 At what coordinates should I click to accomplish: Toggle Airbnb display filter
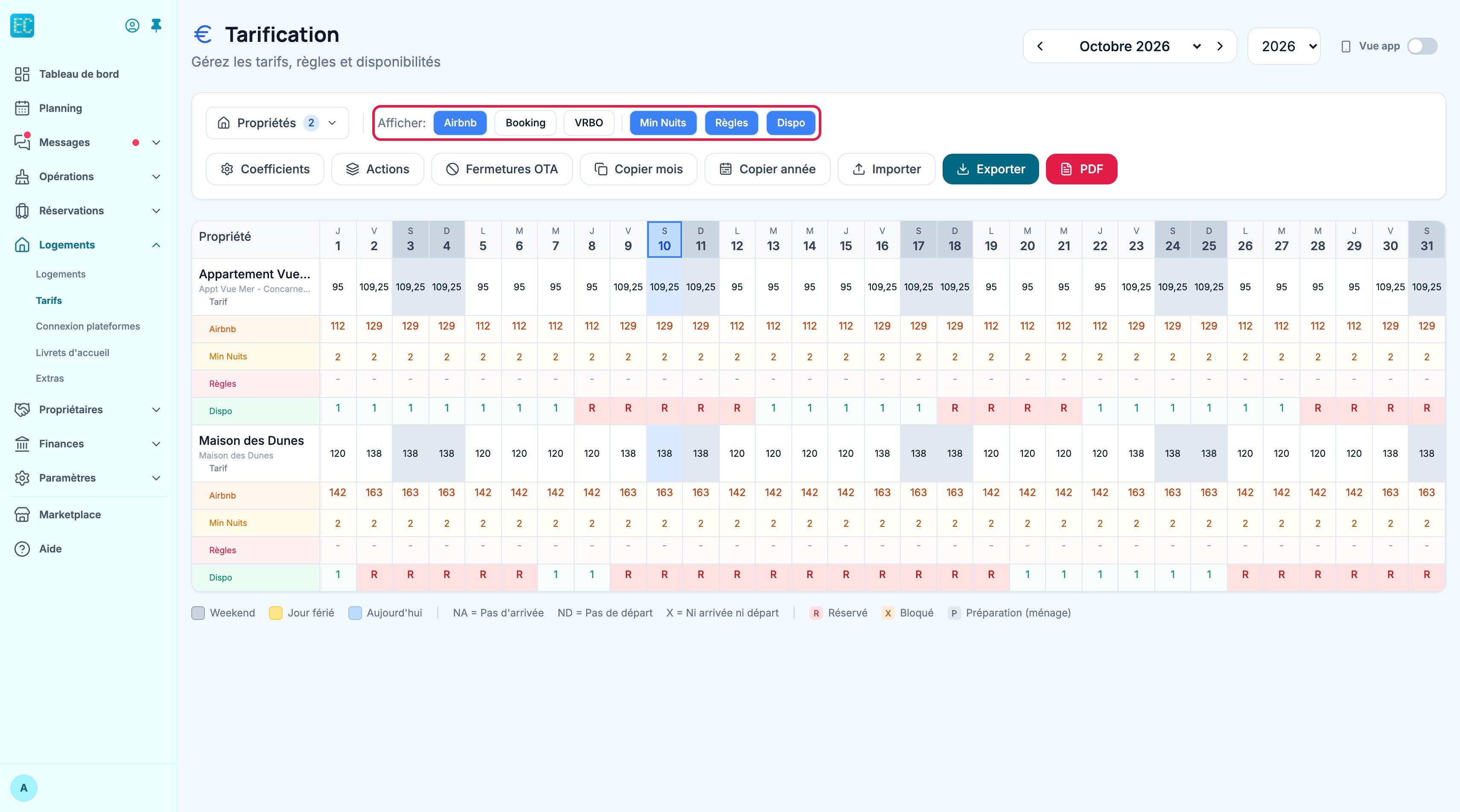[x=460, y=123]
